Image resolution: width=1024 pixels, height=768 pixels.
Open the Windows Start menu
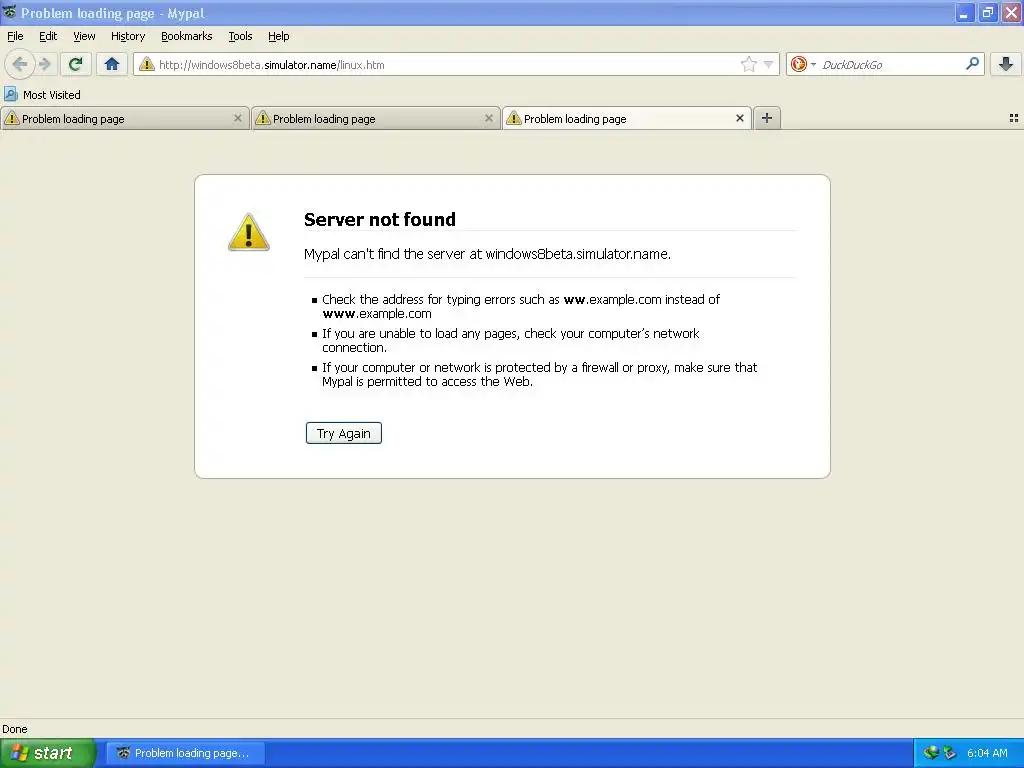[47, 753]
